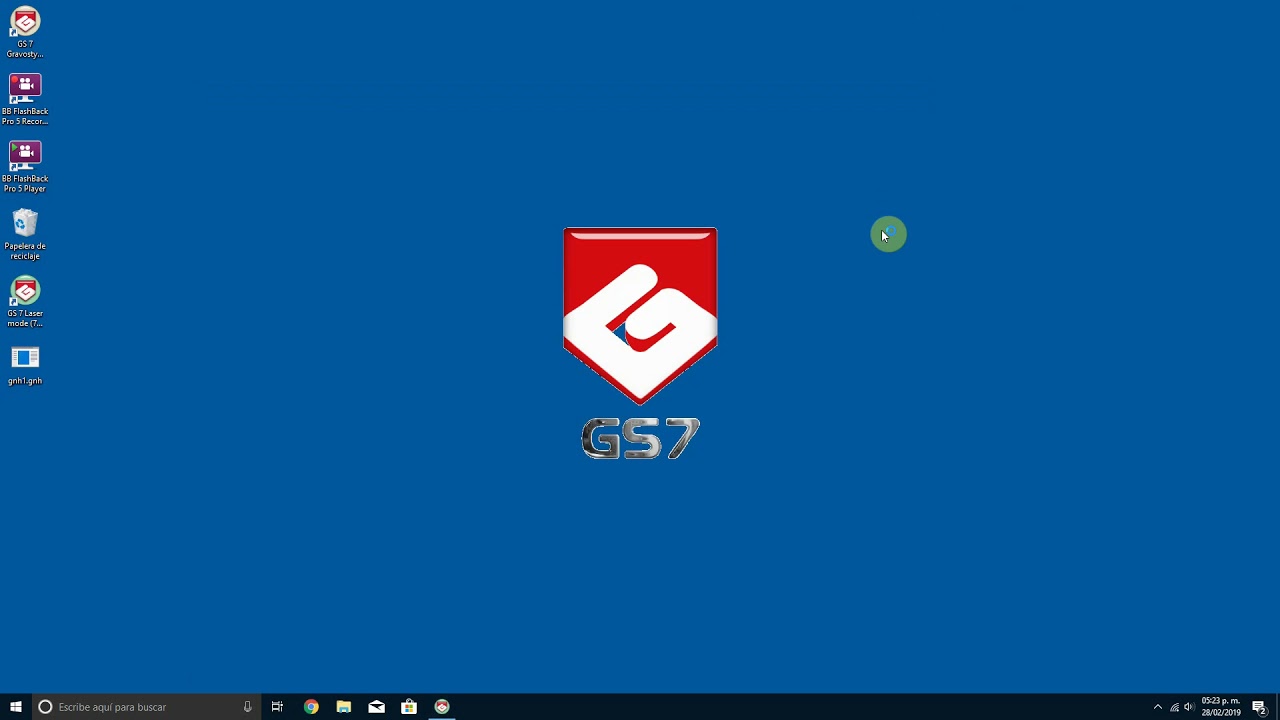This screenshot has width=1280, height=720.
Task: Click the GS7 application taskbar icon
Action: pos(442,707)
